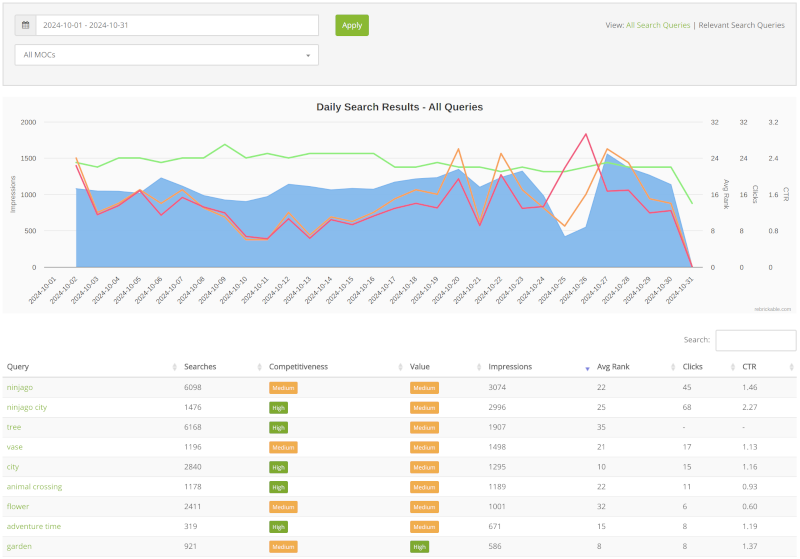Open the adventure time query link
This screenshot has width=800, height=559.
[34, 526]
